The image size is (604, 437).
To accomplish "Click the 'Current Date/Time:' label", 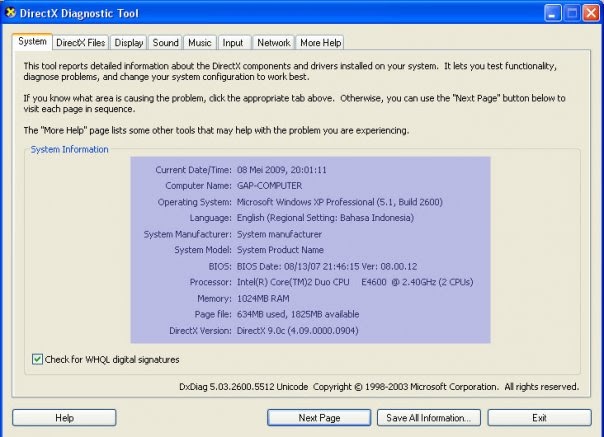I will 193,170.
